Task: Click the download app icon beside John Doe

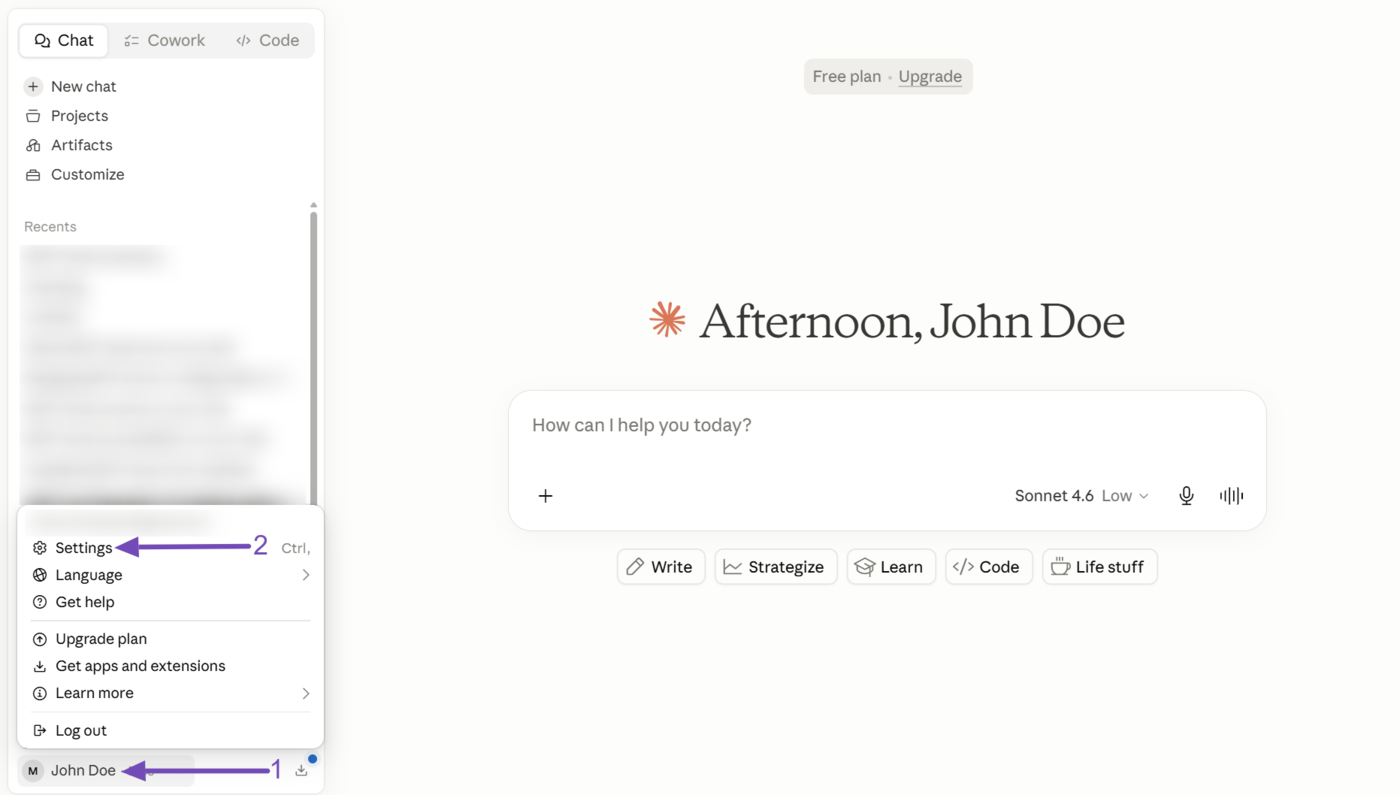Action: tap(301, 770)
